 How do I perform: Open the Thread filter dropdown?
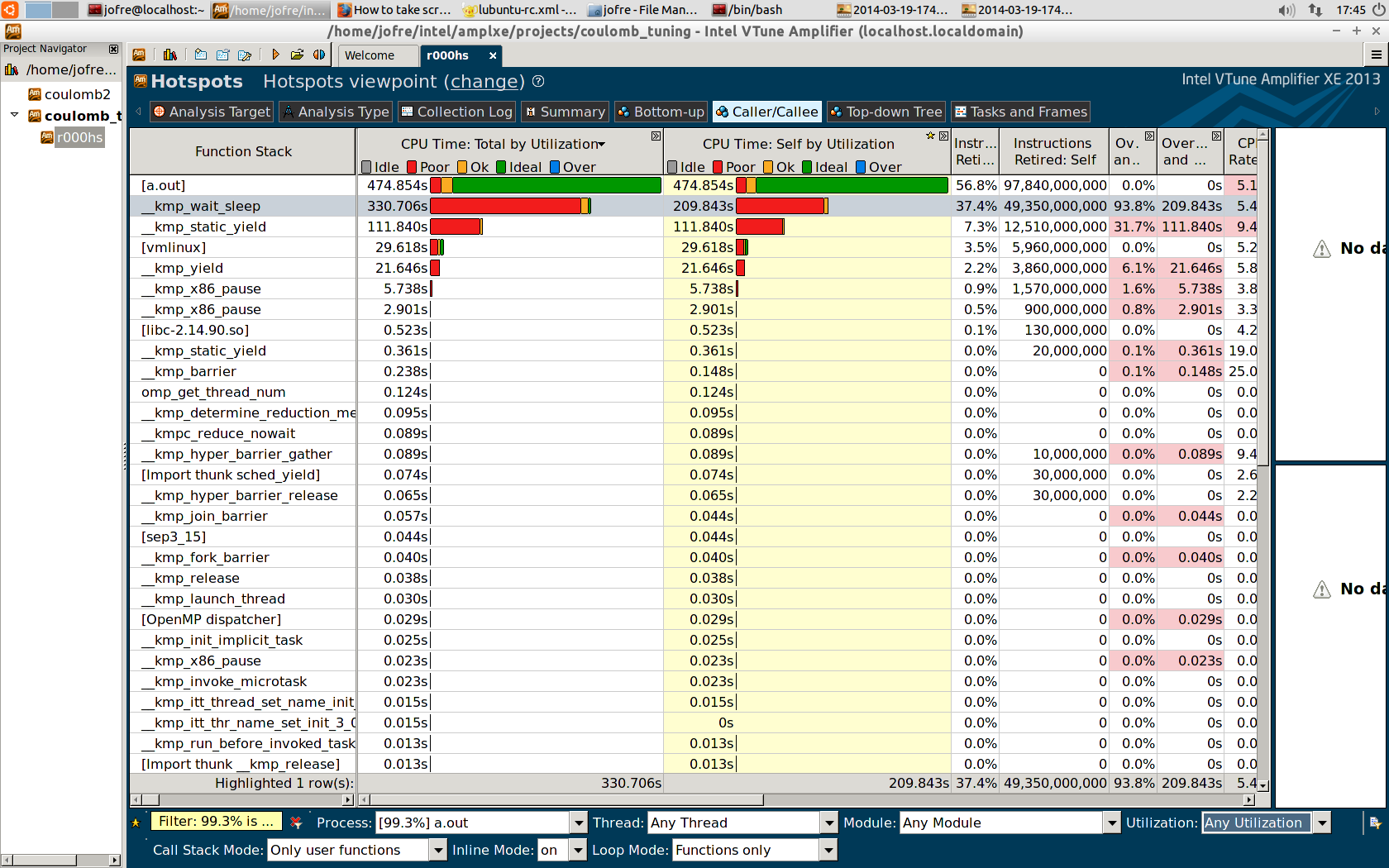tap(828, 823)
